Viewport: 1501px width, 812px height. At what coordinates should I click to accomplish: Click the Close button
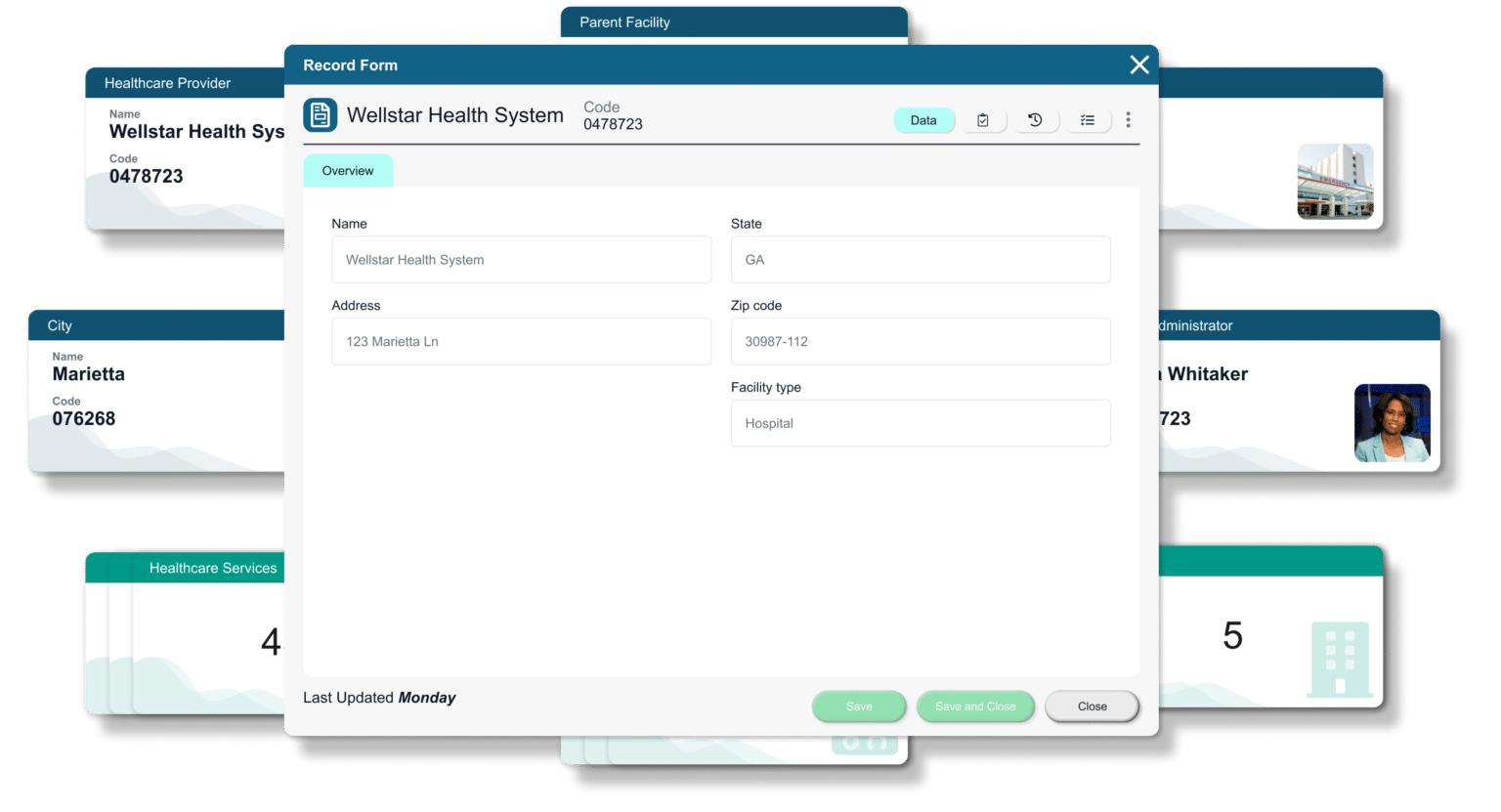click(1092, 705)
